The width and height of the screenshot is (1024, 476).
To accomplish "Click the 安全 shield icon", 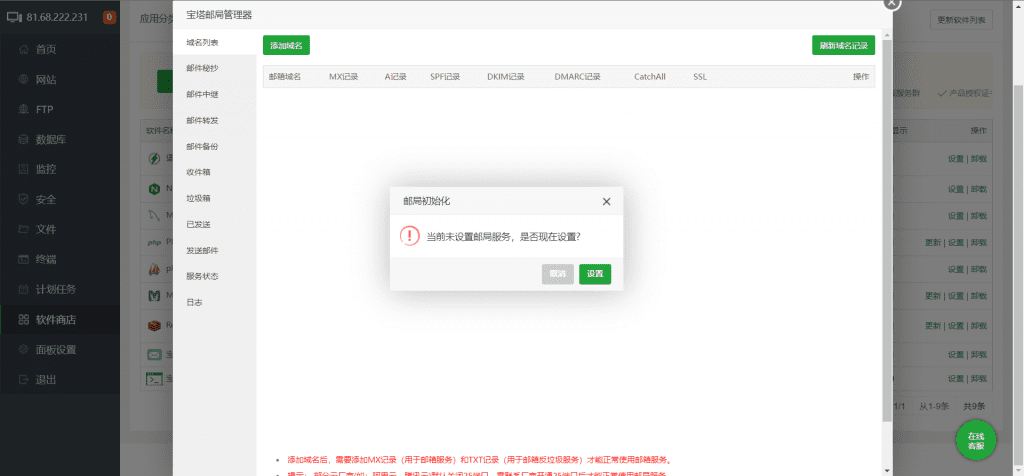I will tap(23, 199).
